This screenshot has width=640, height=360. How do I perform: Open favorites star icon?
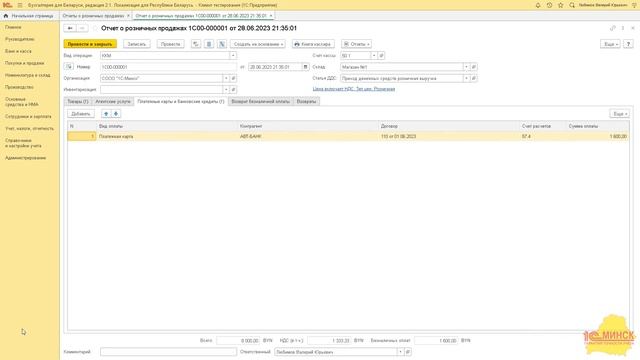tap(561, 5)
